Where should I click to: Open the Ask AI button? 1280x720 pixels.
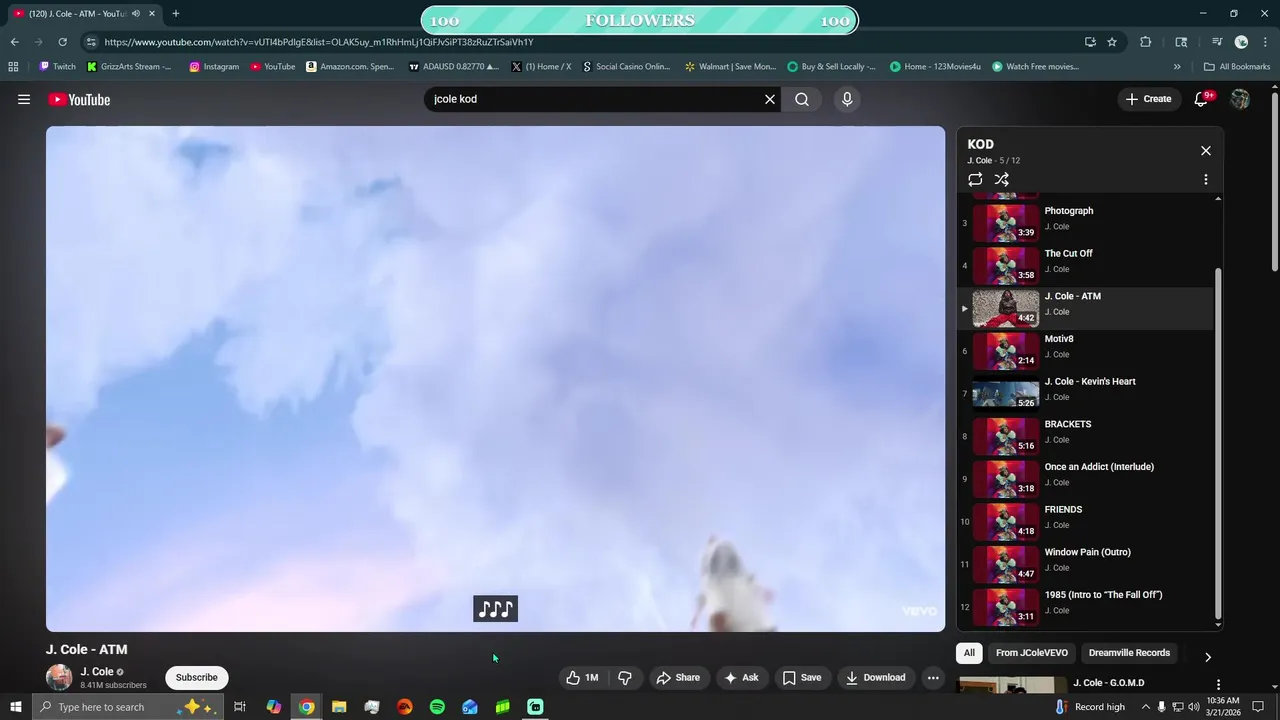tap(741, 678)
